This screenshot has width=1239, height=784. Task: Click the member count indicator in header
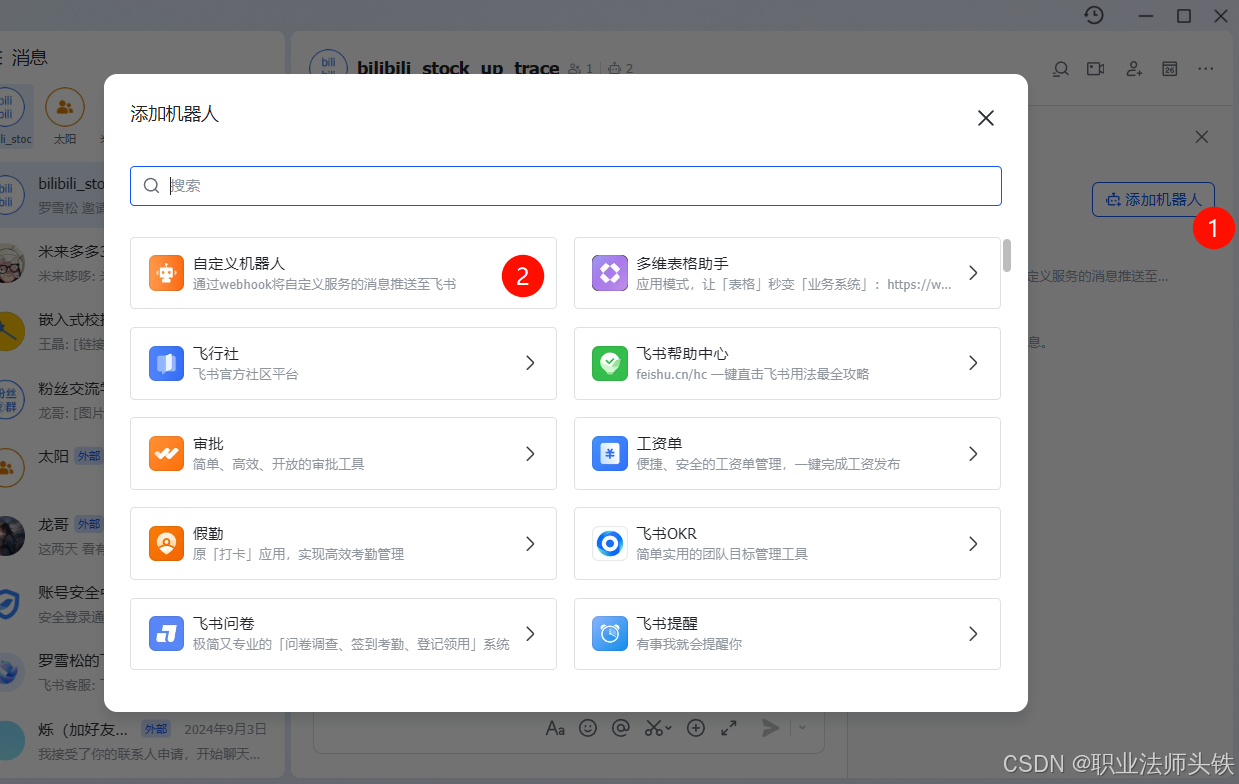[x=581, y=69]
